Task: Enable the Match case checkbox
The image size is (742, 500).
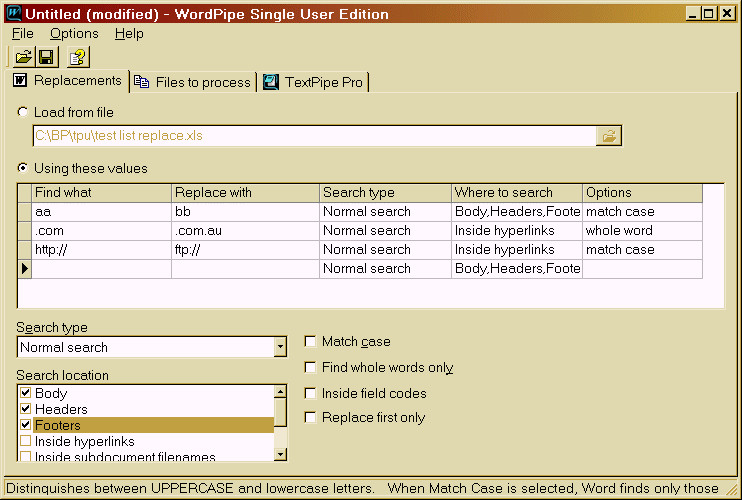Action: coord(310,341)
